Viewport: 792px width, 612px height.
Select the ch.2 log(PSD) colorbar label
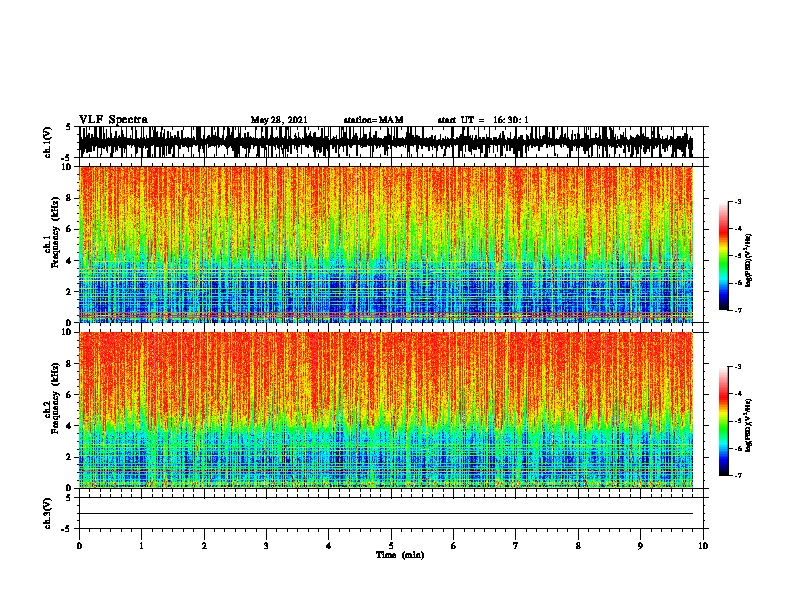[748, 425]
